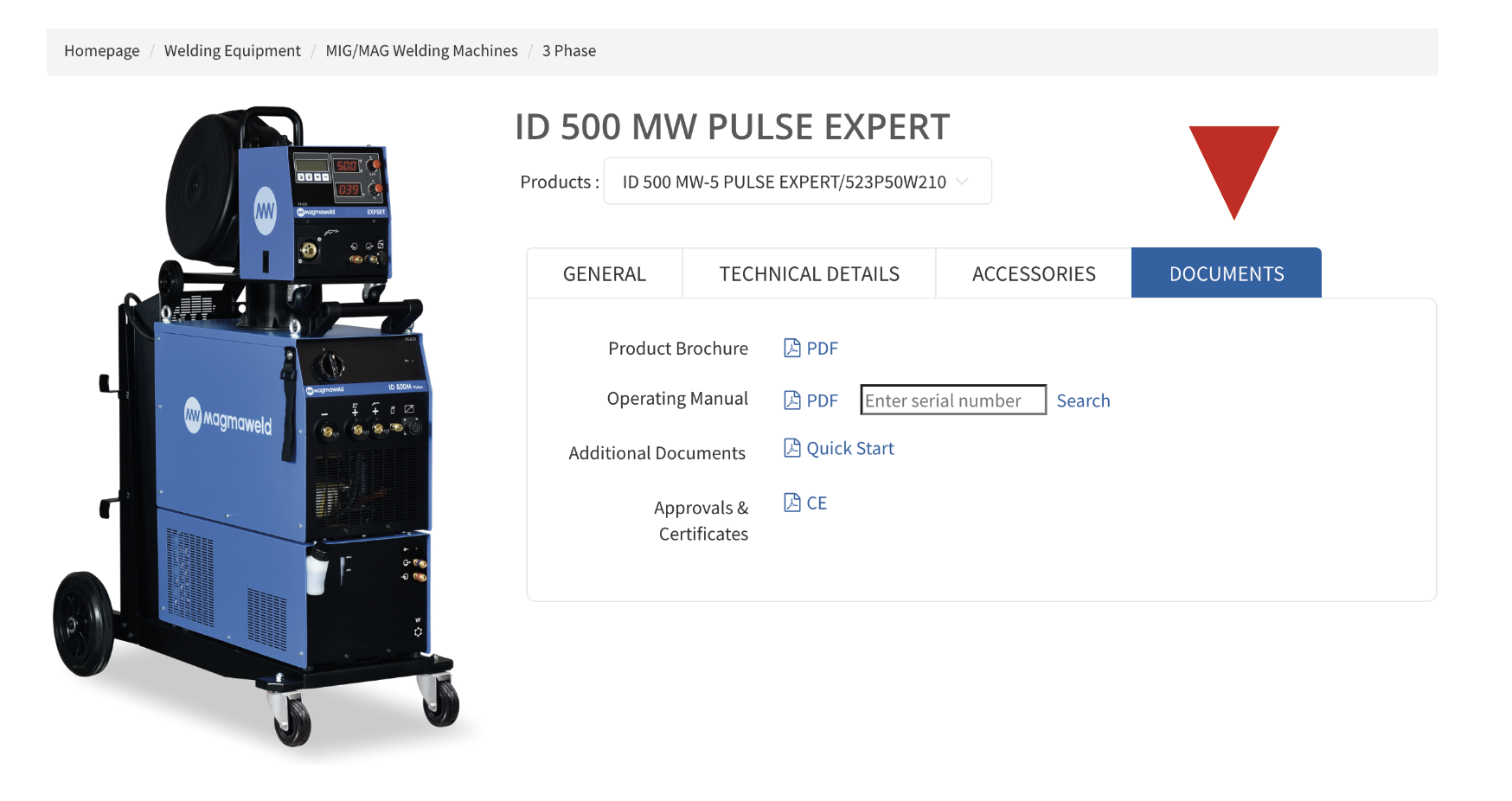This screenshot has height=801, width=1512.
Task: Click the Product Brochure label
Action: (x=678, y=349)
